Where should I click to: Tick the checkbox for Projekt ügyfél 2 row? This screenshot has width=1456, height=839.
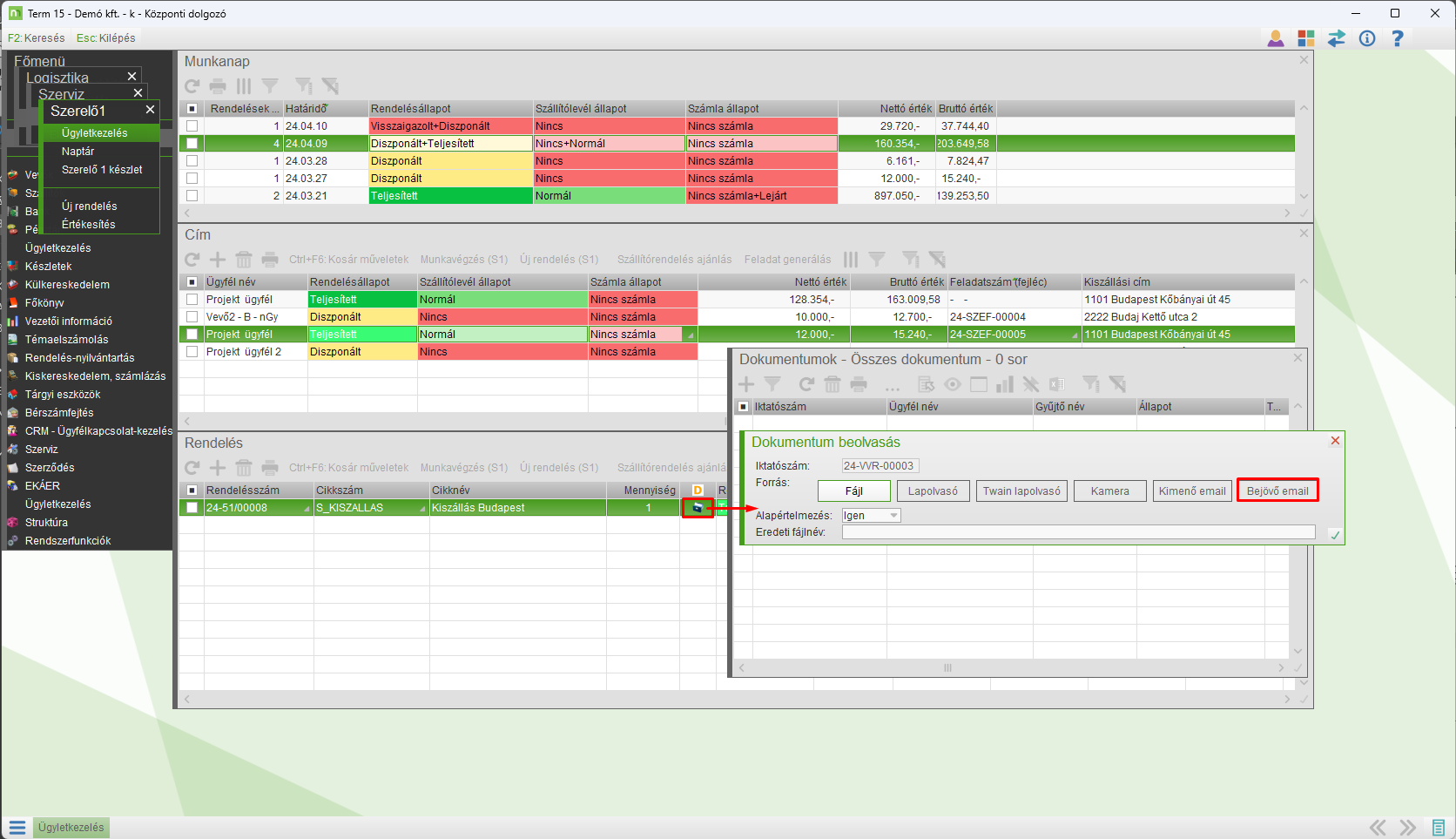point(192,352)
